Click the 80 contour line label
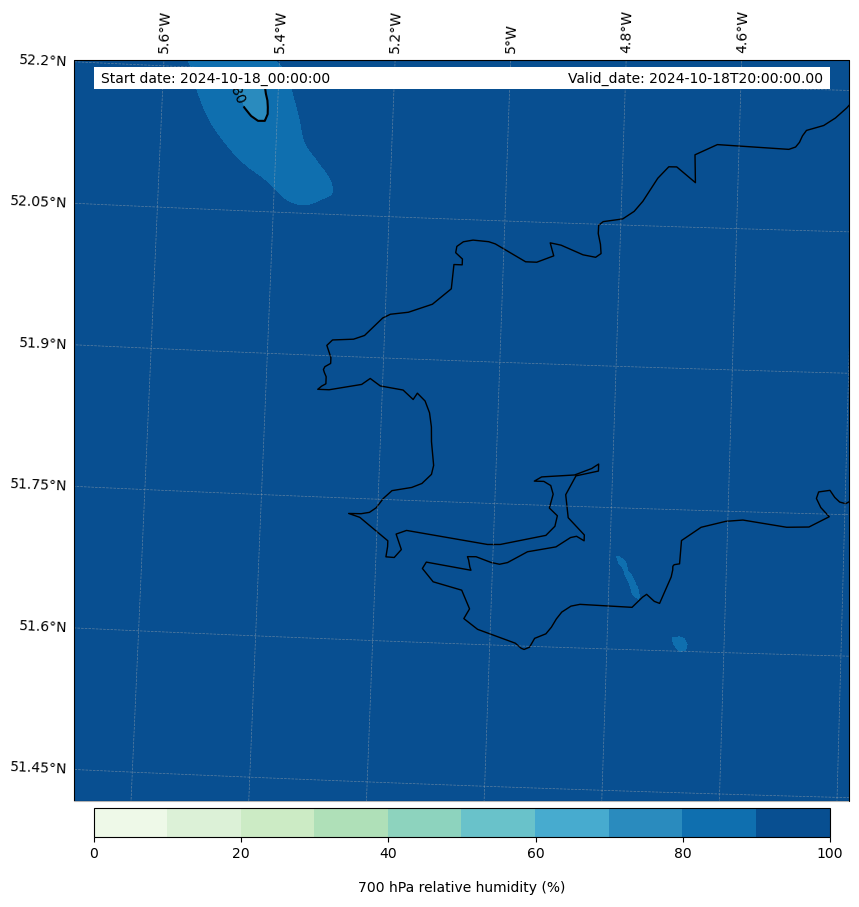Screen dimensions: 859x907 pyautogui.click(x=239, y=95)
